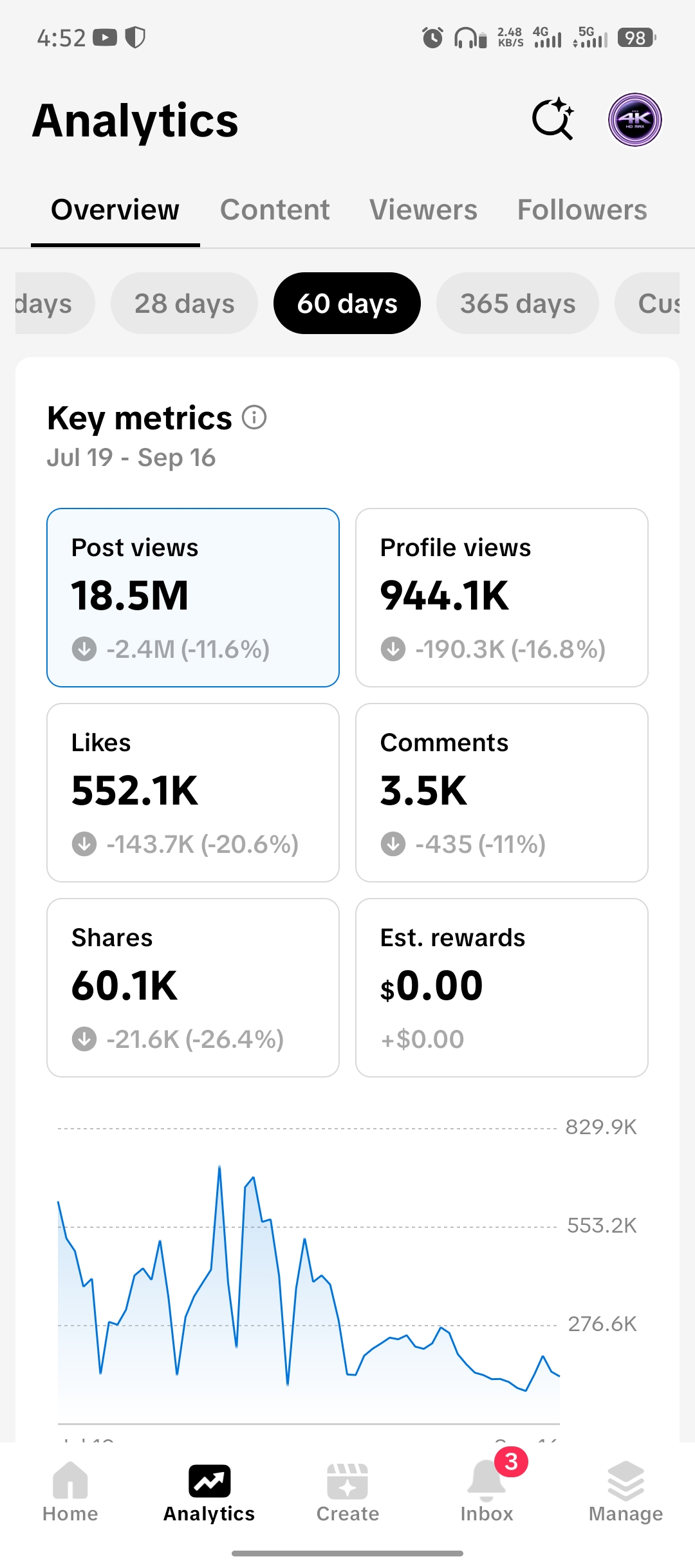Switch to the Content tab
The width and height of the screenshot is (695, 1568).
tap(275, 210)
